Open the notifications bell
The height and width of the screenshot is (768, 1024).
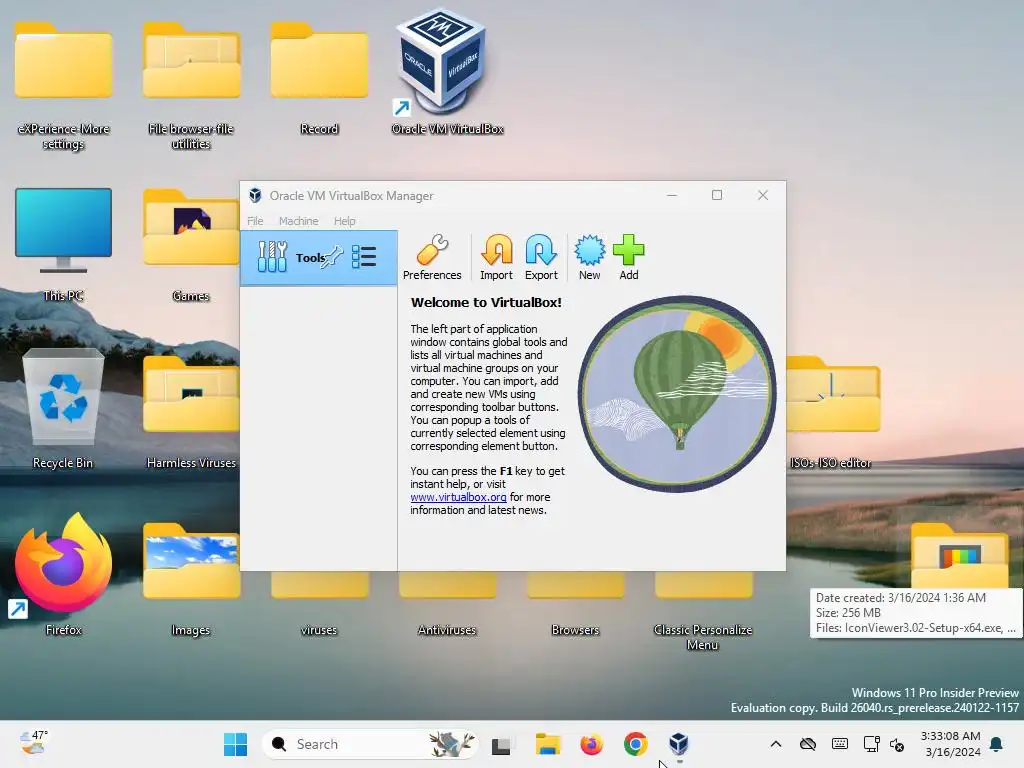click(x=997, y=744)
